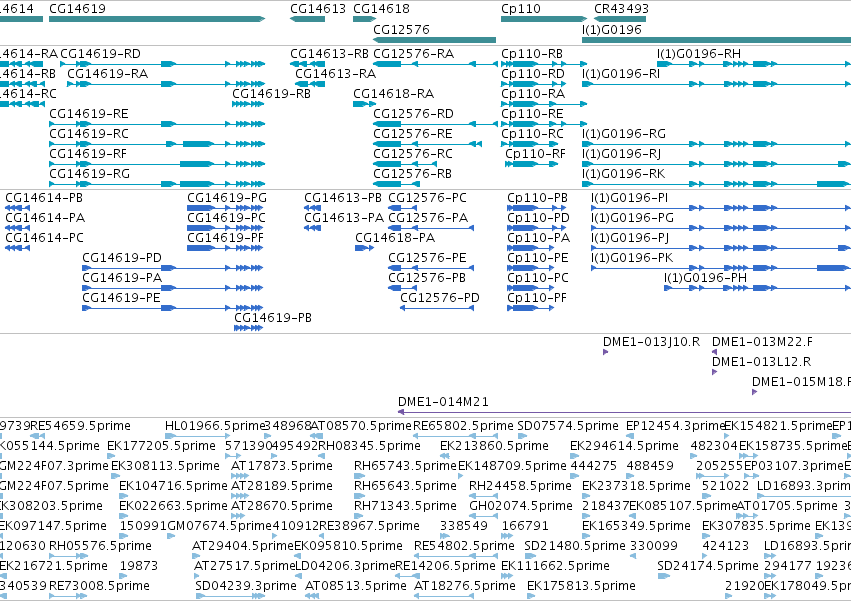The image size is (851, 601).
Task: Click protein CG14614-PB
Action: [x=17, y=208]
